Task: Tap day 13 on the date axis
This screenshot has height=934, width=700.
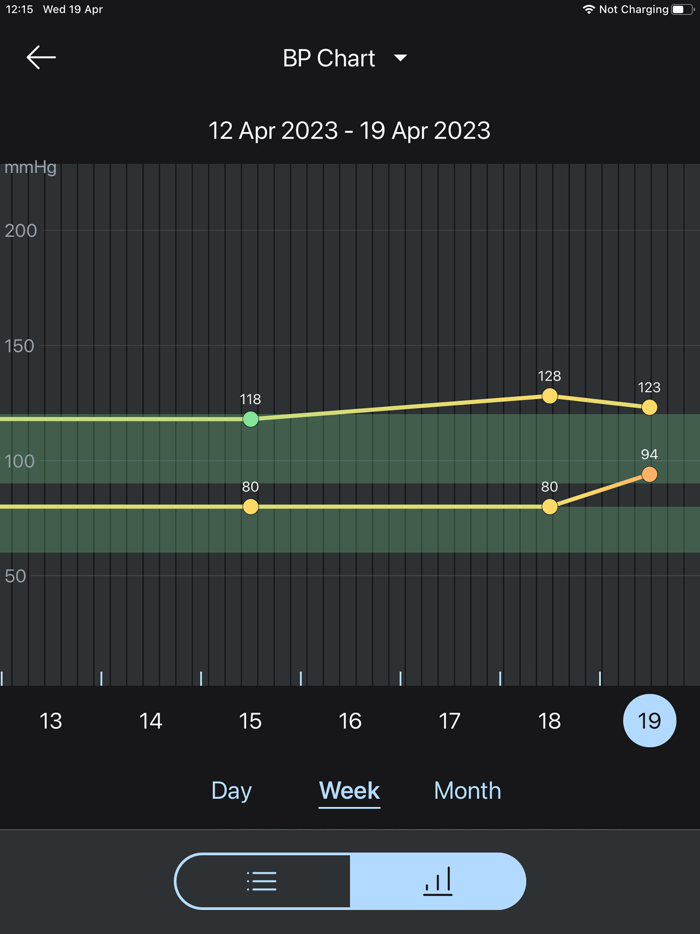Action: tap(50, 720)
